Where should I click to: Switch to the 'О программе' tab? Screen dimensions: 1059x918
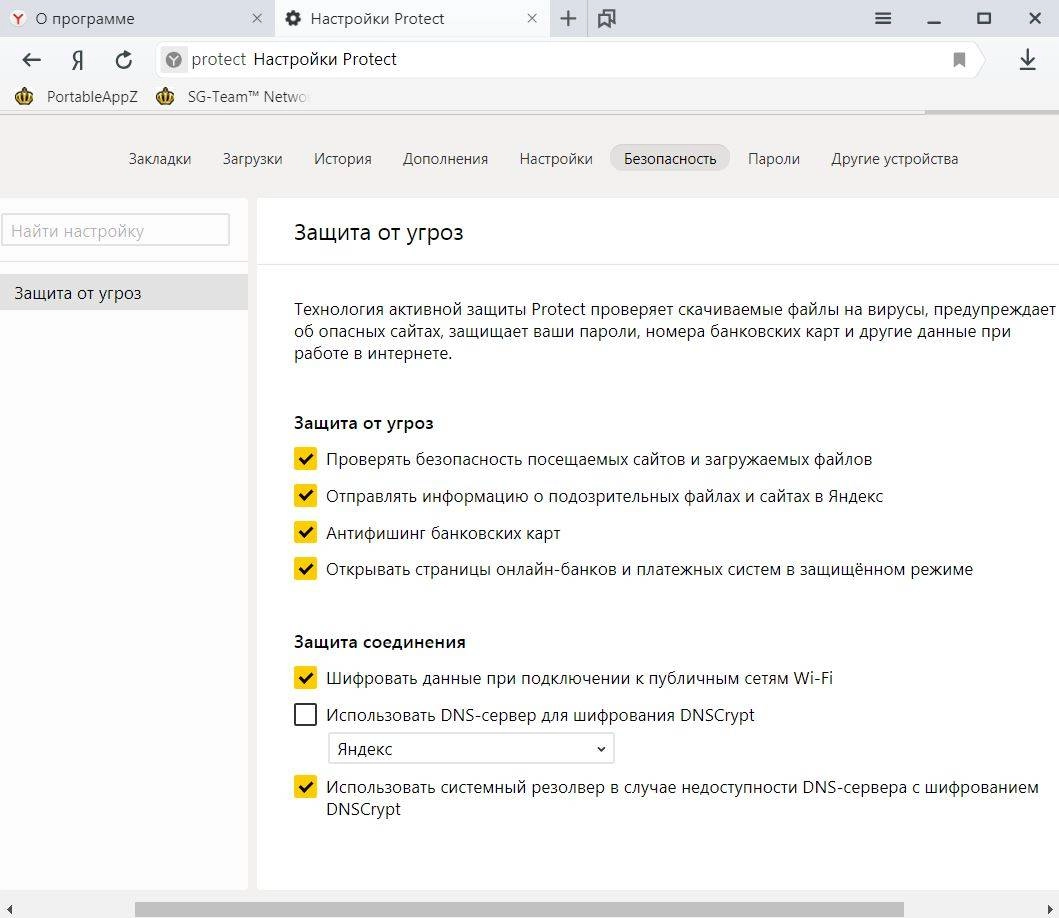(137, 18)
